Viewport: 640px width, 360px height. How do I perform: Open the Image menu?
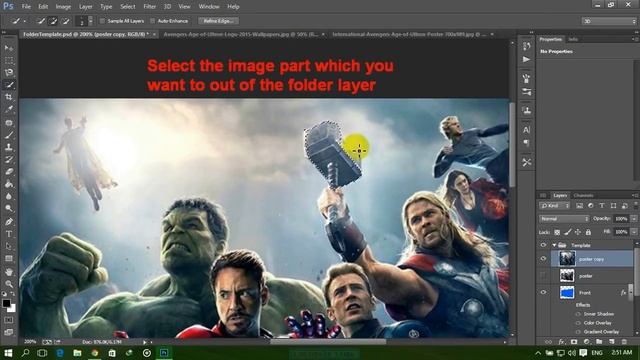click(x=63, y=7)
